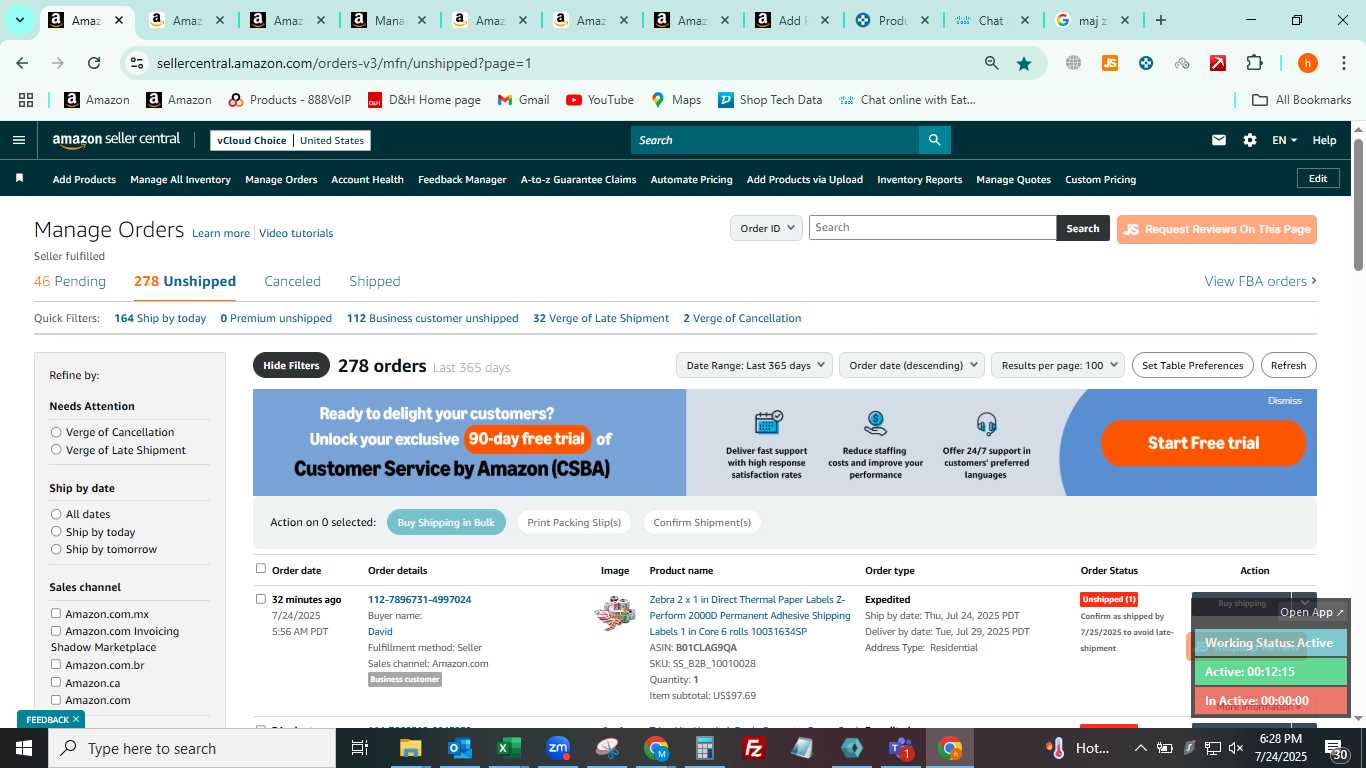This screenshot has height=768, width=1366.
Task: Tick the select-all orders header checkbox
Action: pyautogui.click(x=261, y=568)
